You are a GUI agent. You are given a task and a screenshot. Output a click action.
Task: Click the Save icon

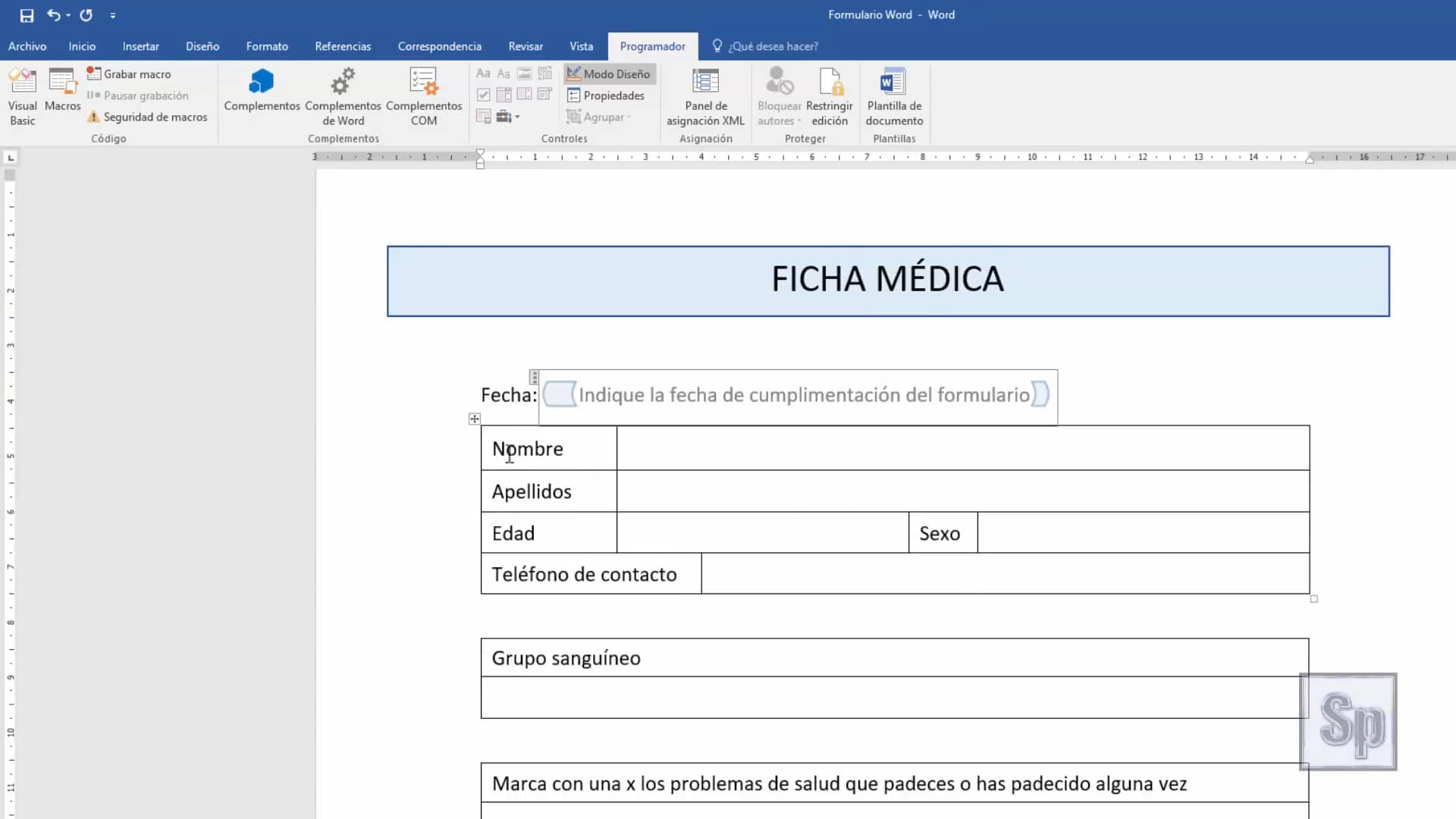27,14
